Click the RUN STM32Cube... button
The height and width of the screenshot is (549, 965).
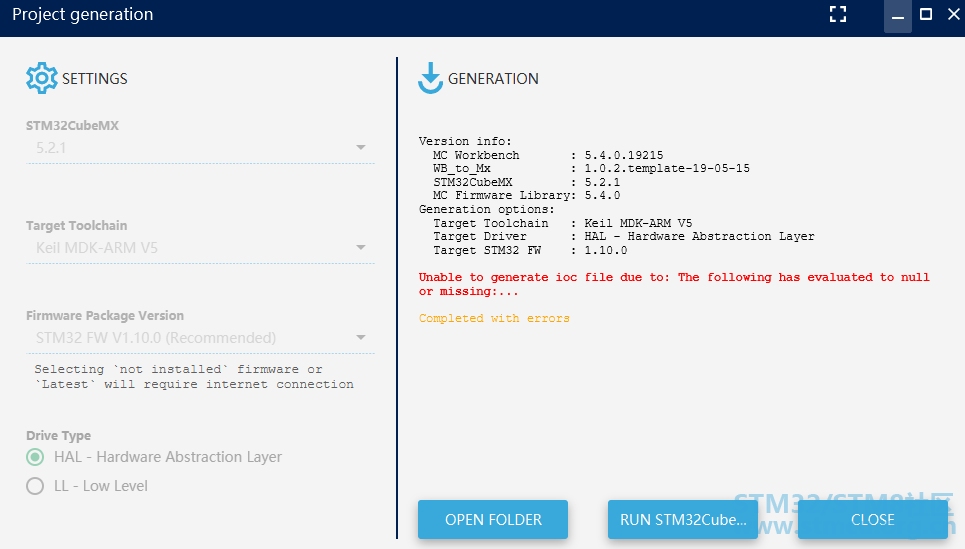click(683, 519)
